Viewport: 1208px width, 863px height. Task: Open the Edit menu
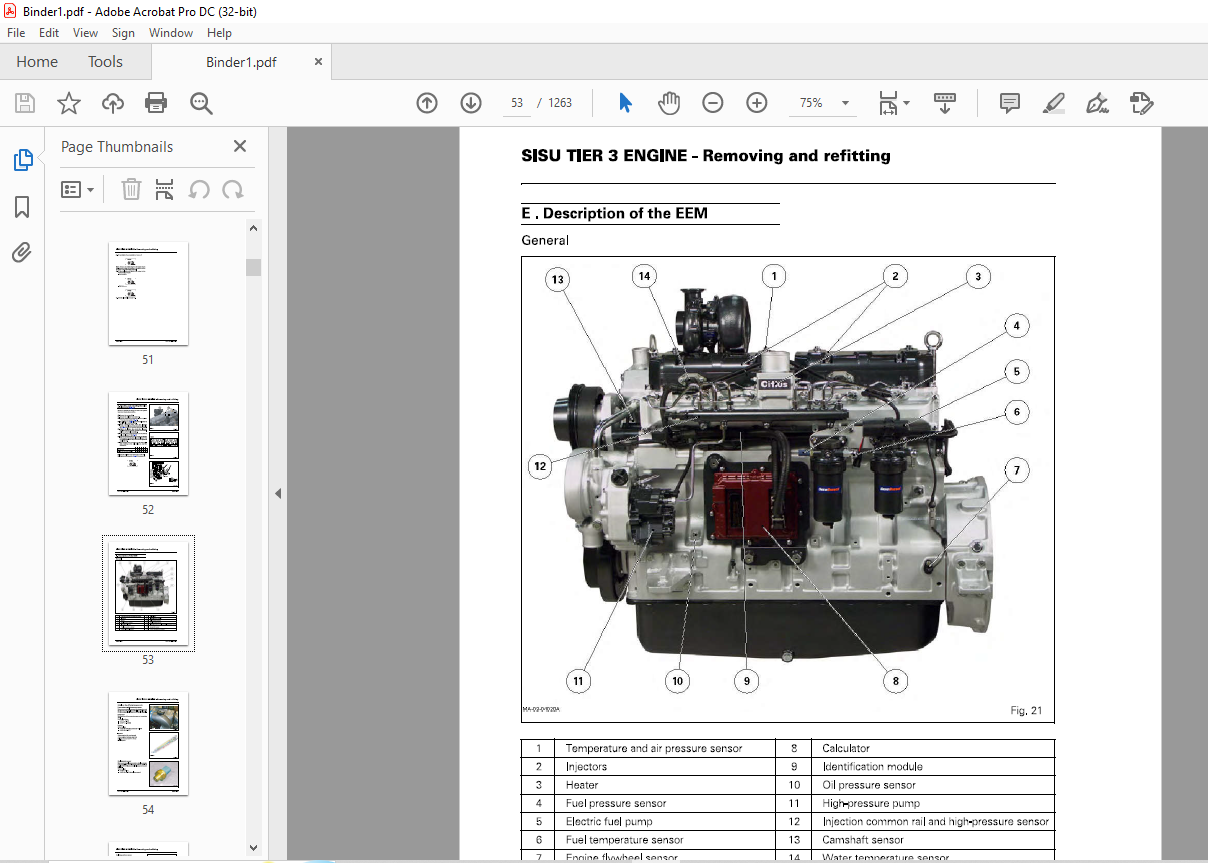pyautogui.click(x=49, y=33)
